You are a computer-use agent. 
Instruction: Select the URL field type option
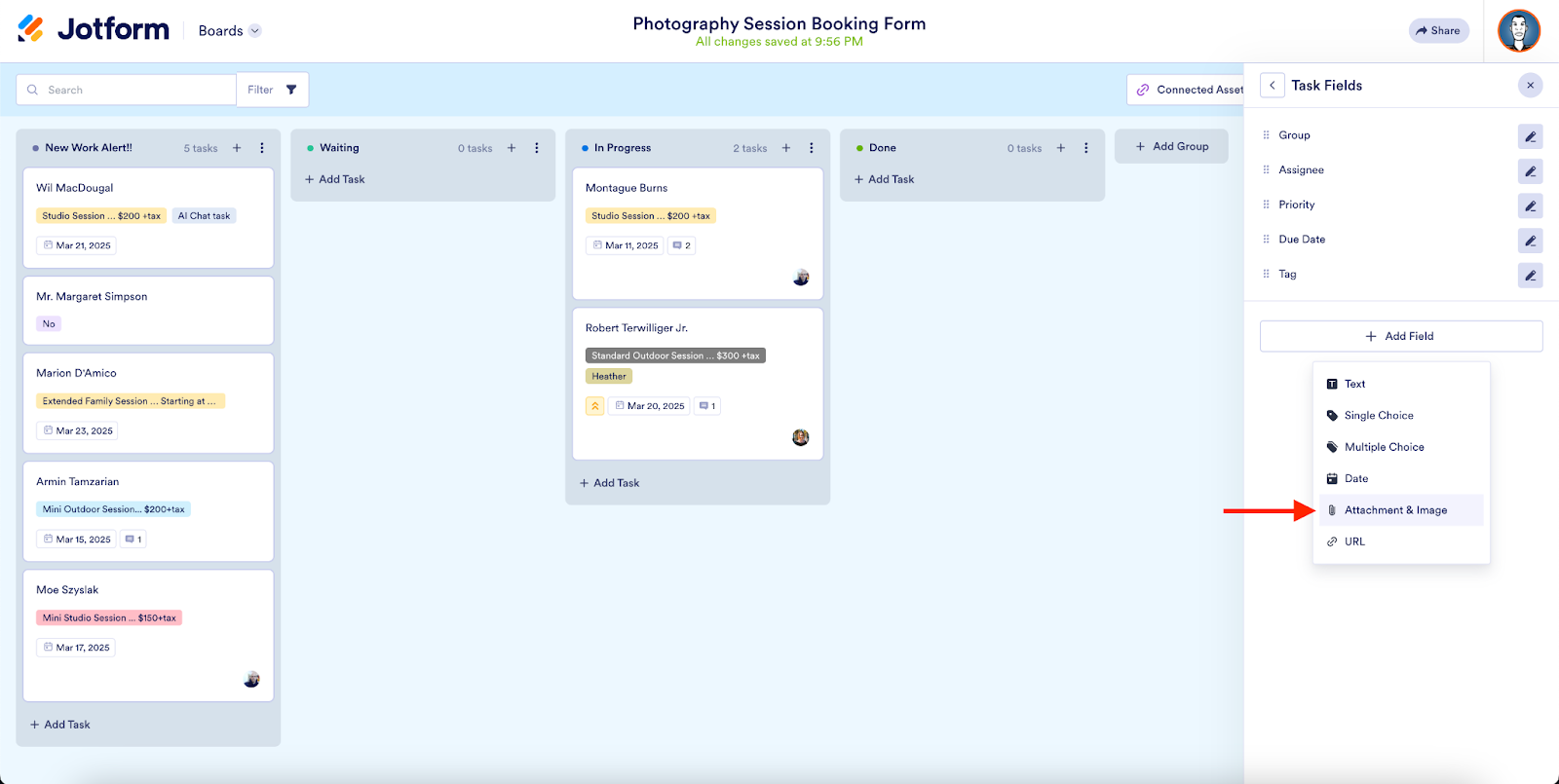pos(1354,541)
